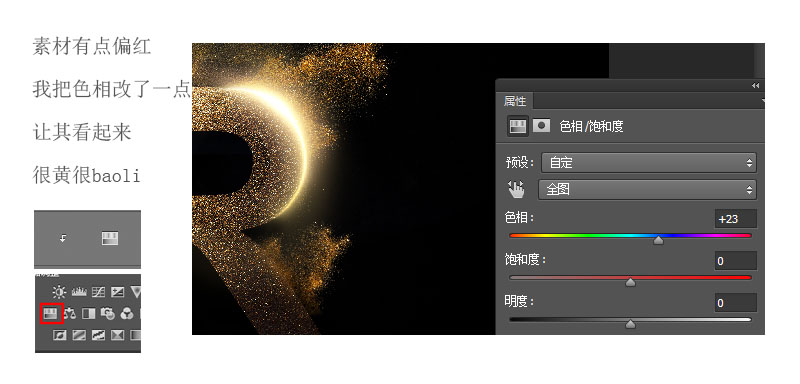This screenshot has width=800, height=384.
Task: Select the 属性 panel tab
Action: coord(514,101)
